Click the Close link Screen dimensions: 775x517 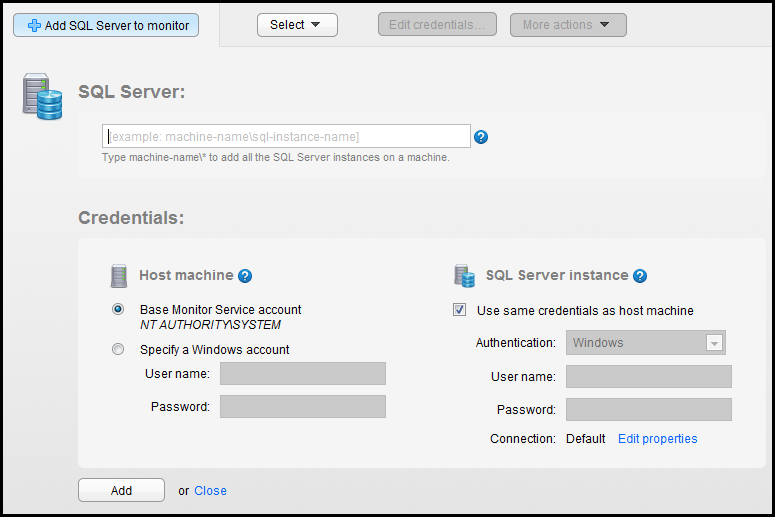(x=210, y=491)
